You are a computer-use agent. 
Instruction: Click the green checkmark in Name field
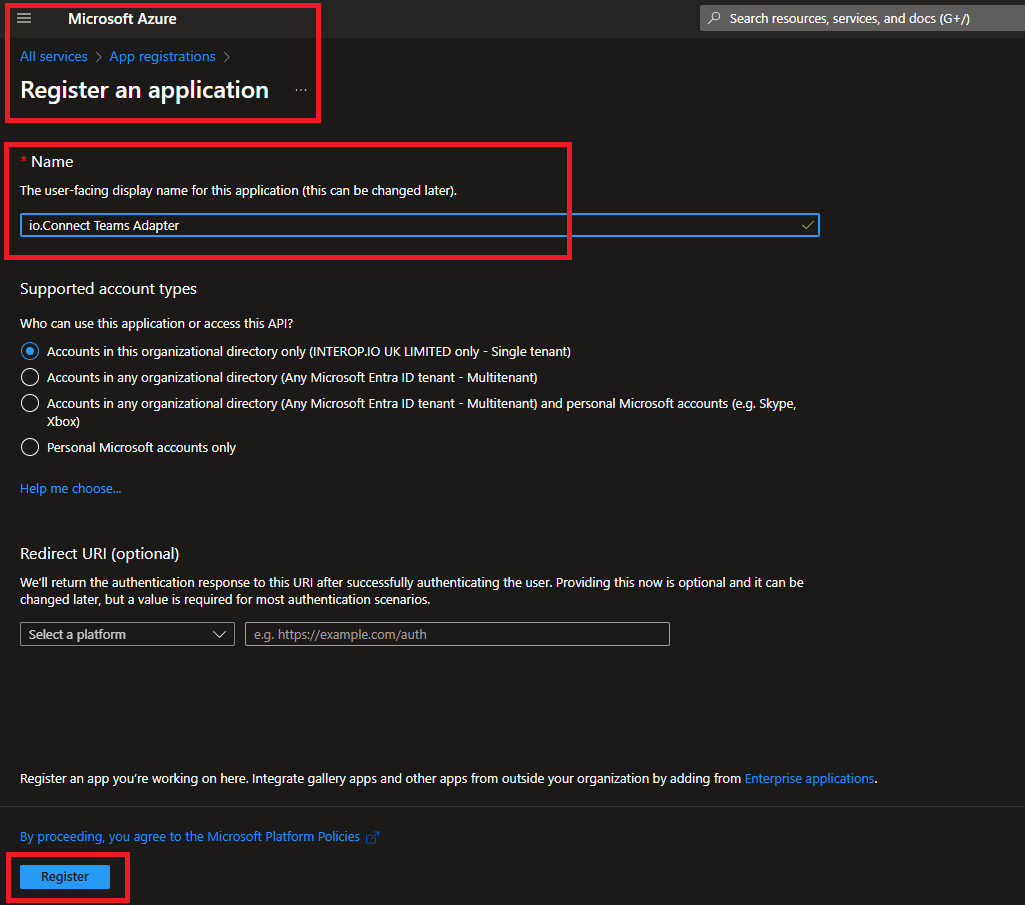(x=807, y=226)
